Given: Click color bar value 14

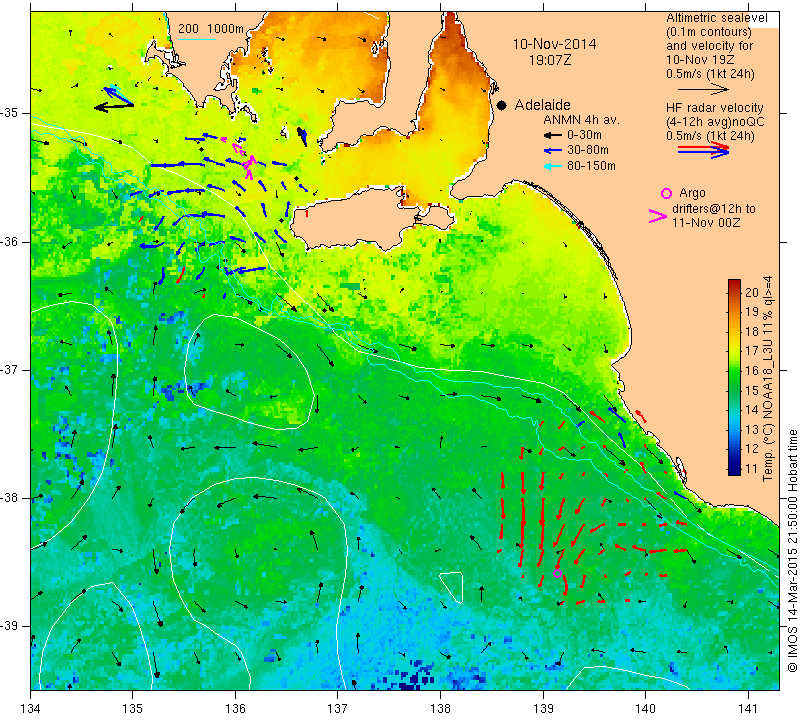Looking at the screenshot, I should (x=752, y=410).
